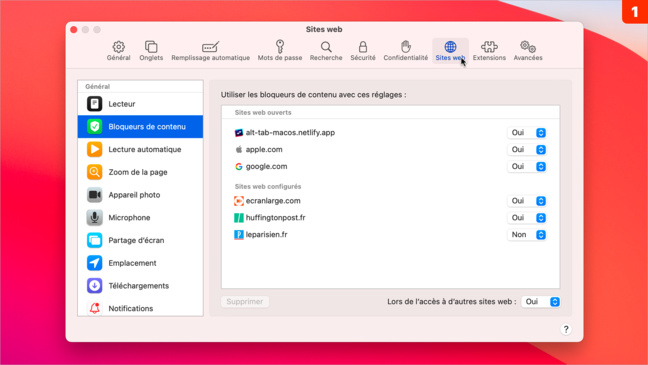648x365 pixels.
Task: Click the Bloqueurs de contenu shield icon
Action: click(94, 126)
